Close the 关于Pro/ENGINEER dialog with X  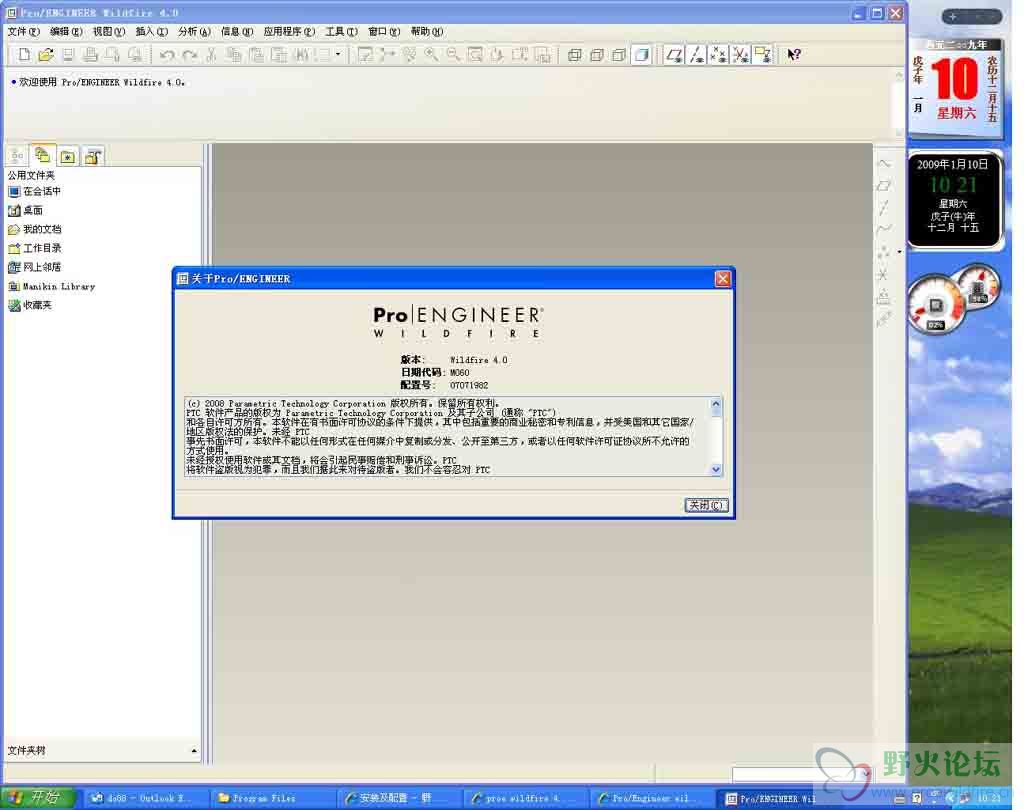tap(722, 279)
